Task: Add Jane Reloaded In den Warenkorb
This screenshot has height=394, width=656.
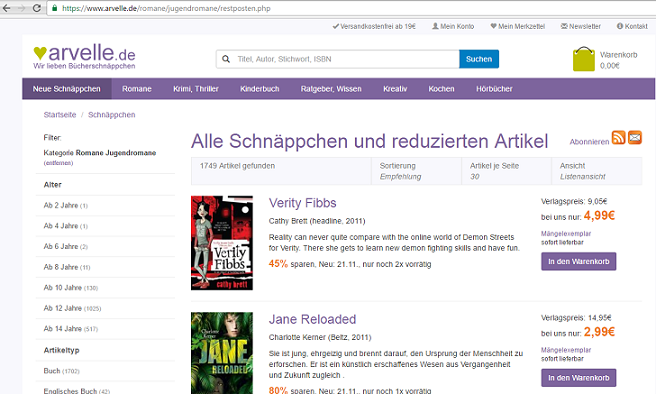Action: coord(579,378)
